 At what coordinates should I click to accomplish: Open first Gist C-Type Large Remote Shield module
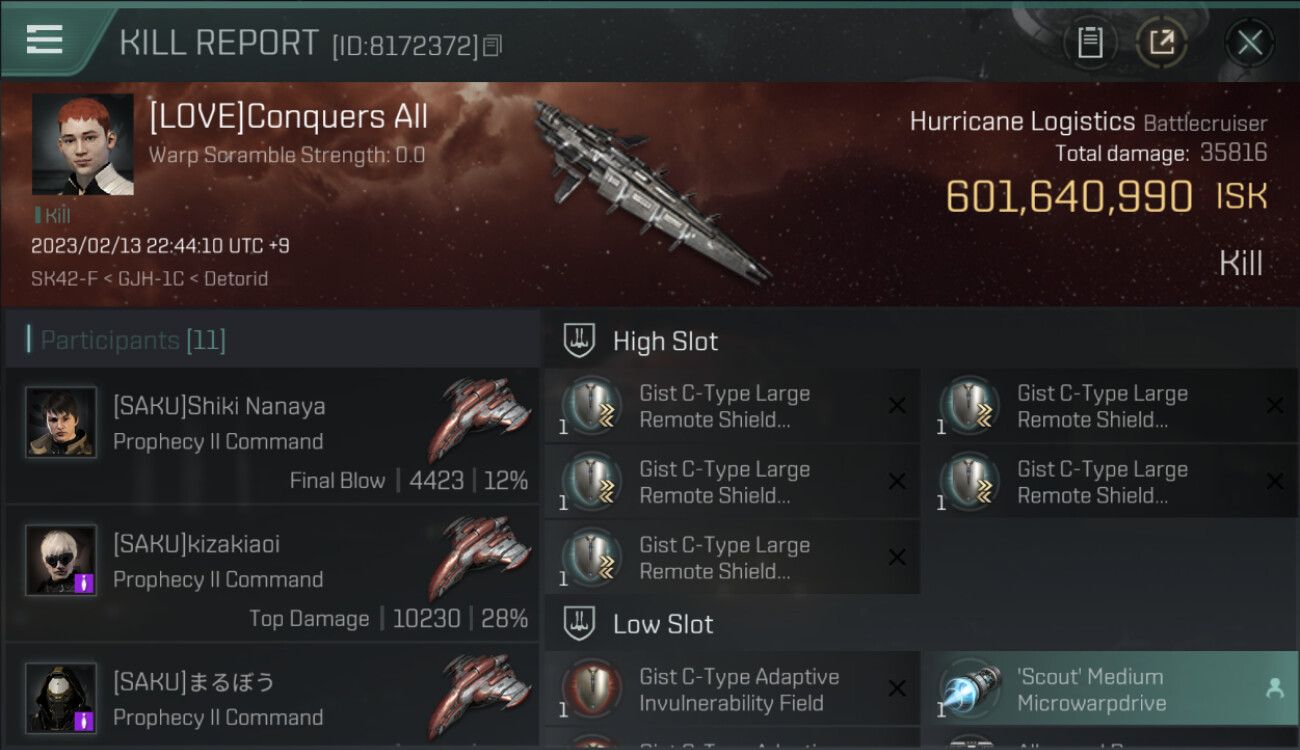click(x=732, y=406)
